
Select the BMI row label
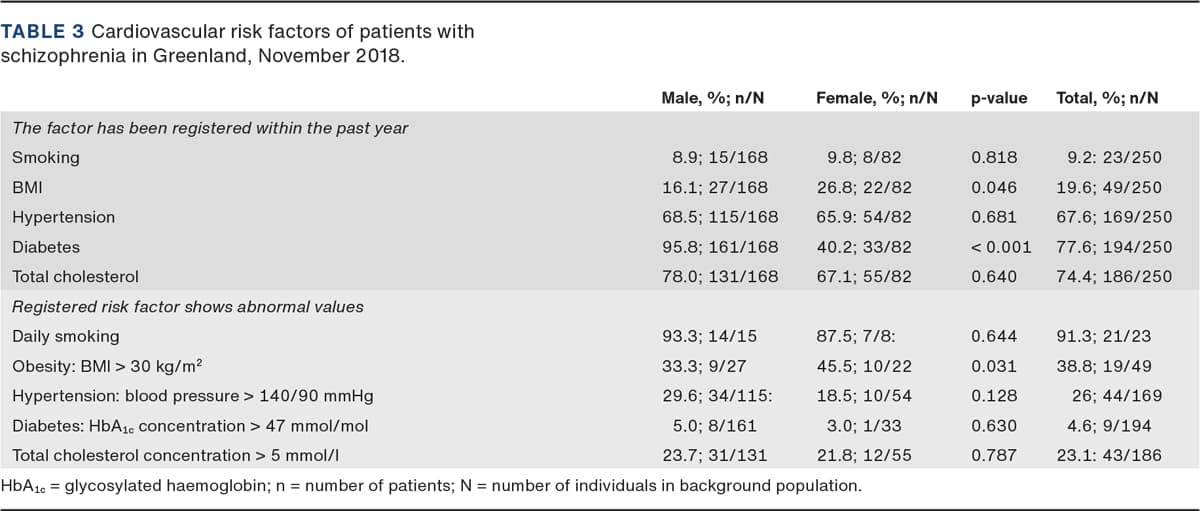(x=27, y=187)
